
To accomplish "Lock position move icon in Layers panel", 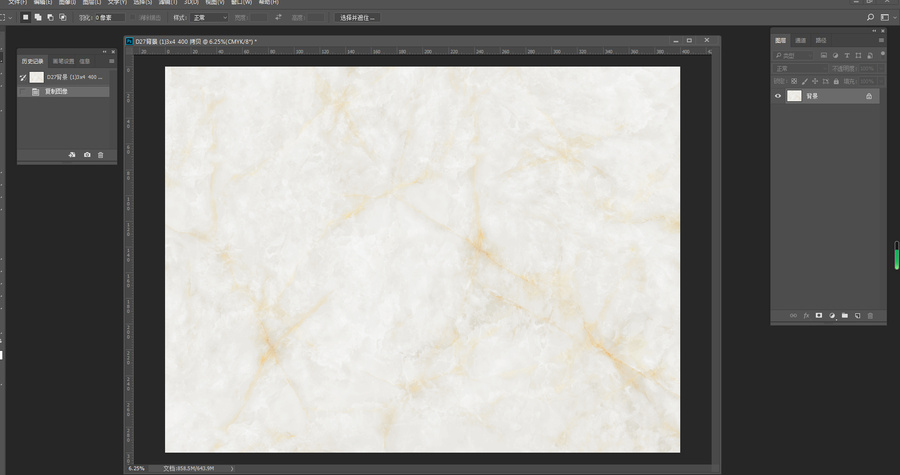I will tap(815, 81).
